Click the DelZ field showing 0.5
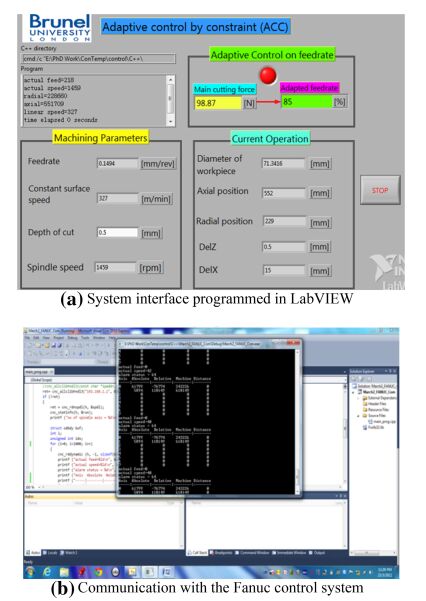The height and width of the screenshot is (601, 426). pyautogui.click(x=284, y=246)
